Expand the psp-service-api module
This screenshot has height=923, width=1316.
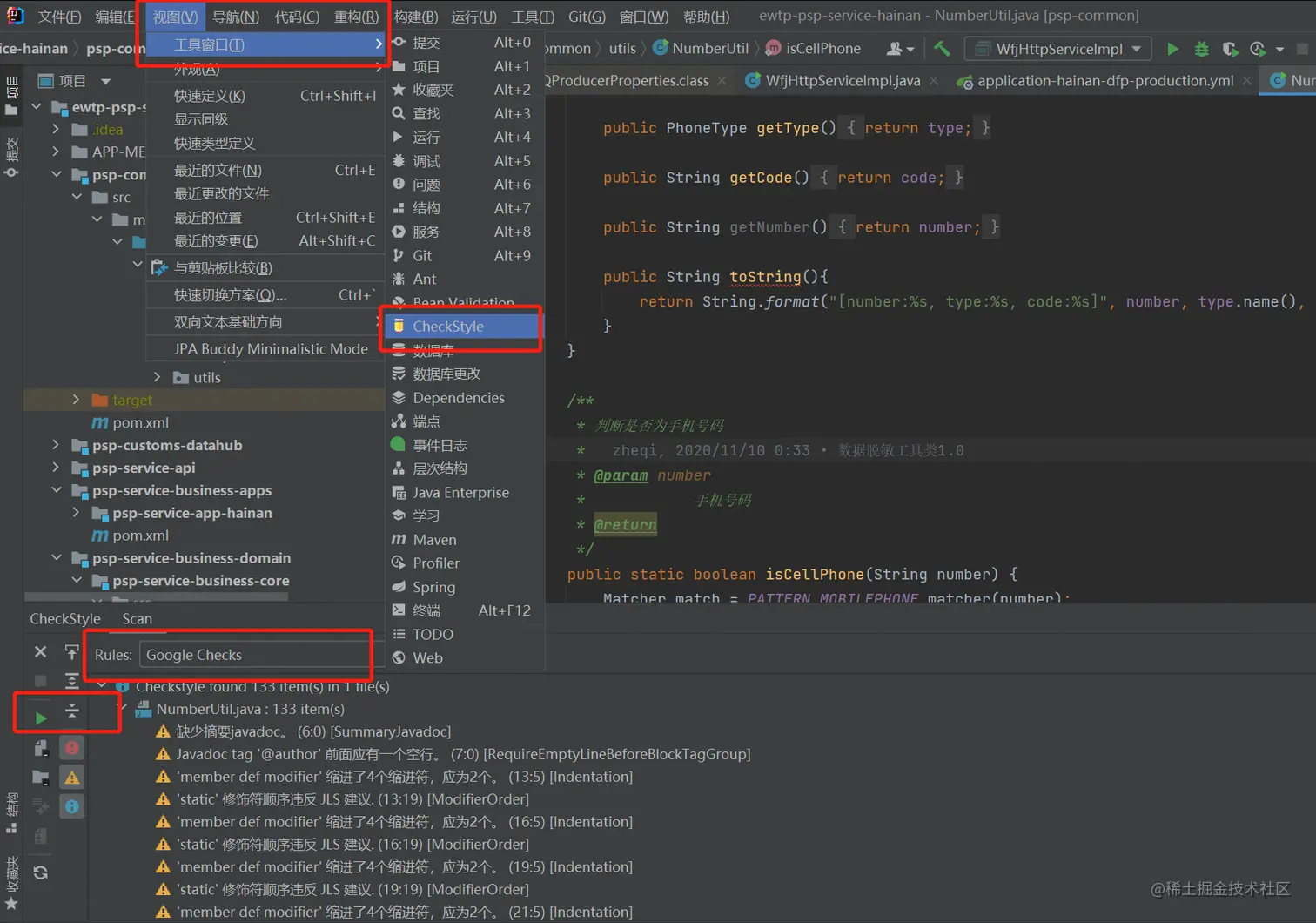[56, 468]
